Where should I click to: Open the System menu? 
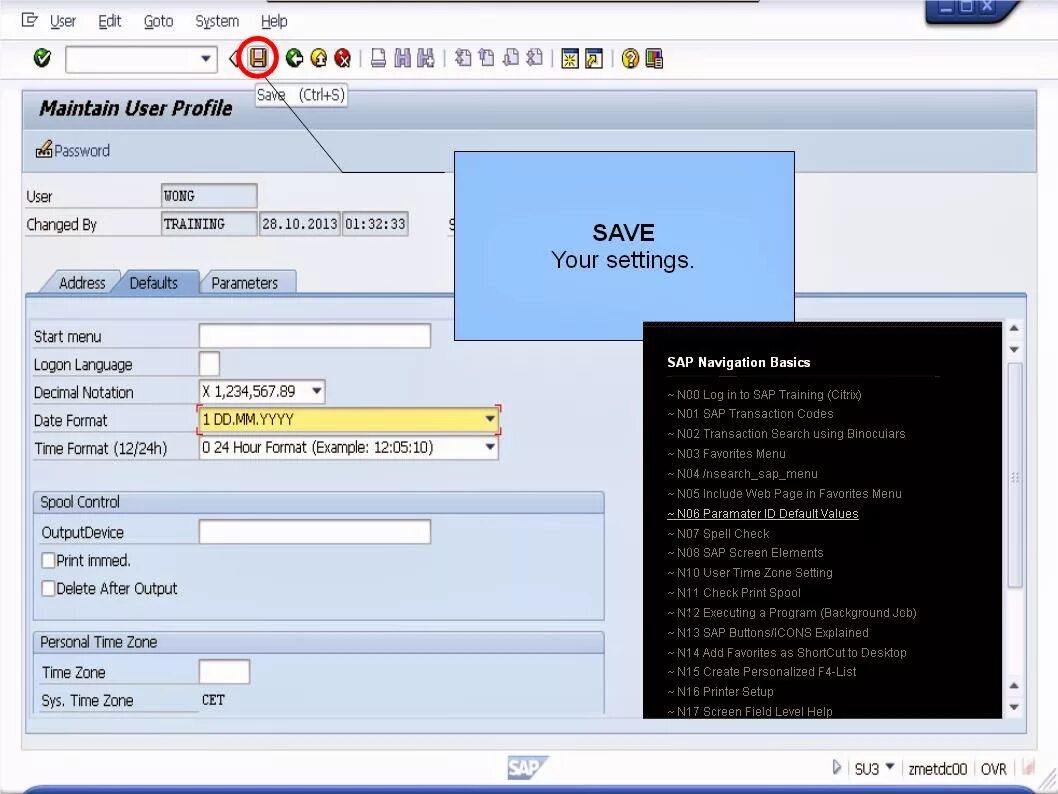(x=217, y=21)
